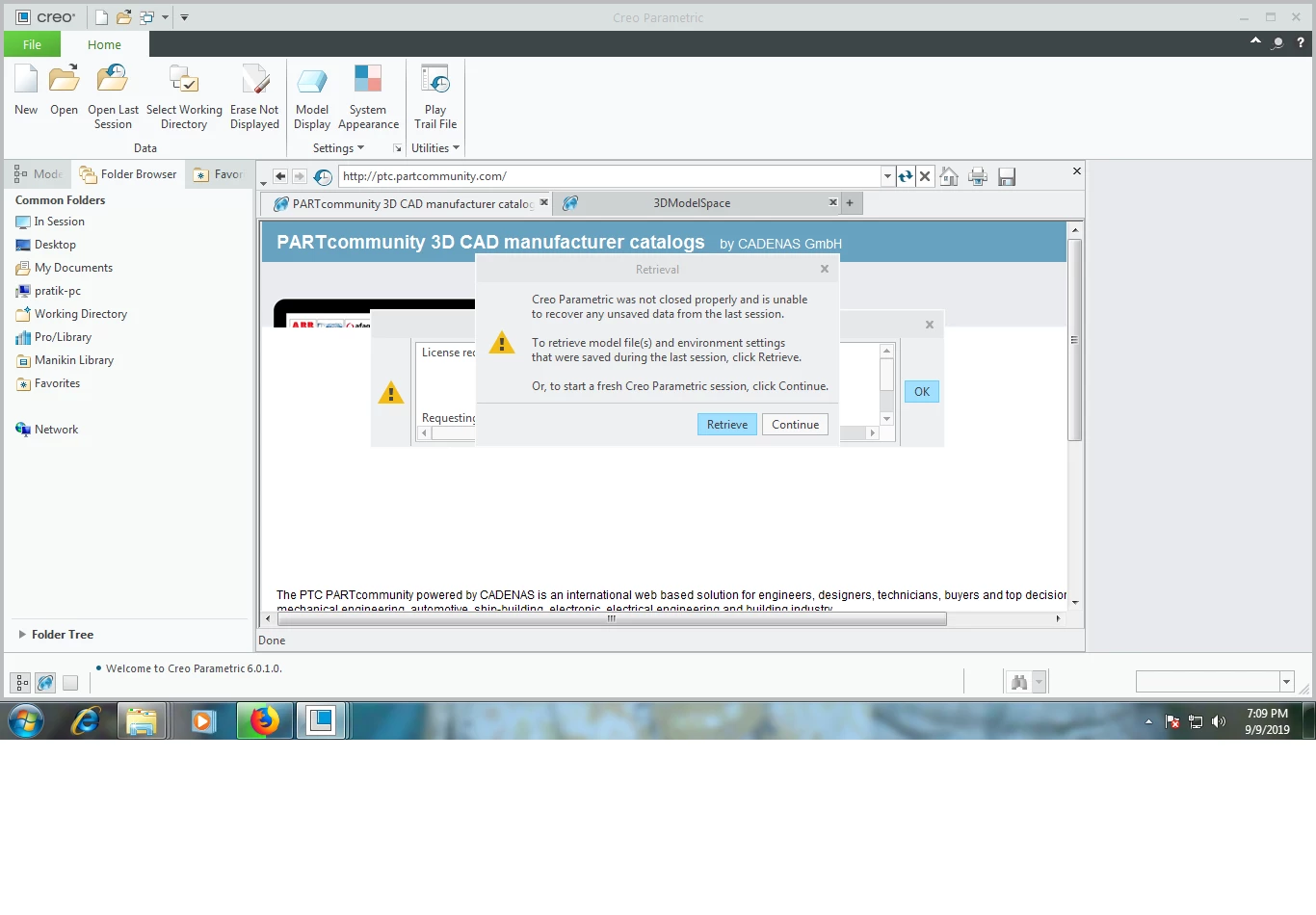Switch to the Favorites navigator tab

(219, 174)
